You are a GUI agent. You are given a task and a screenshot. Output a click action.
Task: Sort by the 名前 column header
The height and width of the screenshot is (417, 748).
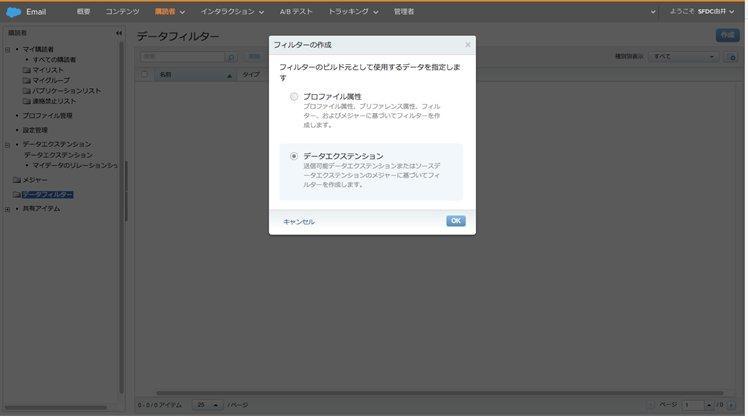click(x=194, y=75)
